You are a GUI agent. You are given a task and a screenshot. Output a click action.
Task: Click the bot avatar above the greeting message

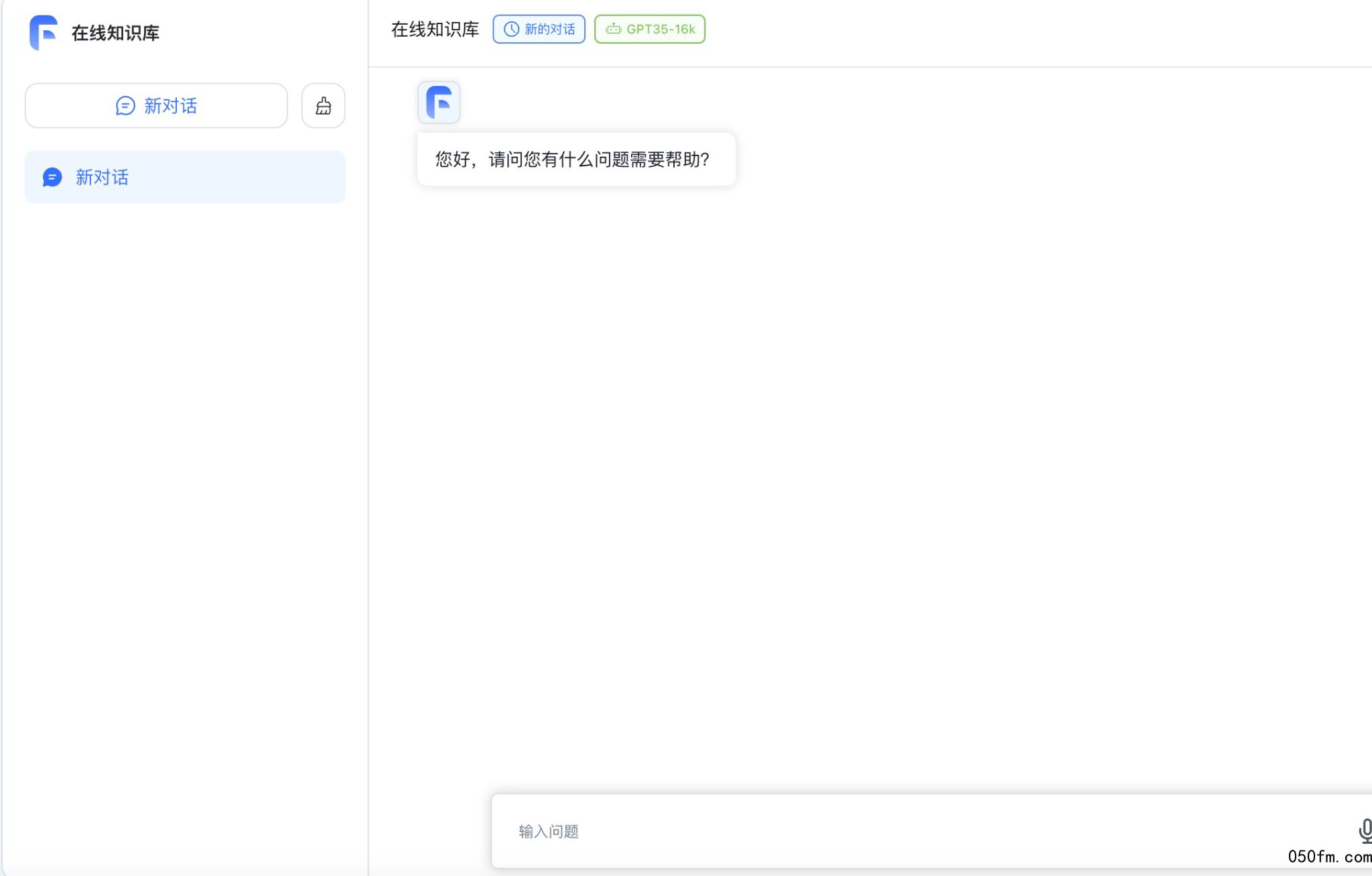(x=439, y=103)
